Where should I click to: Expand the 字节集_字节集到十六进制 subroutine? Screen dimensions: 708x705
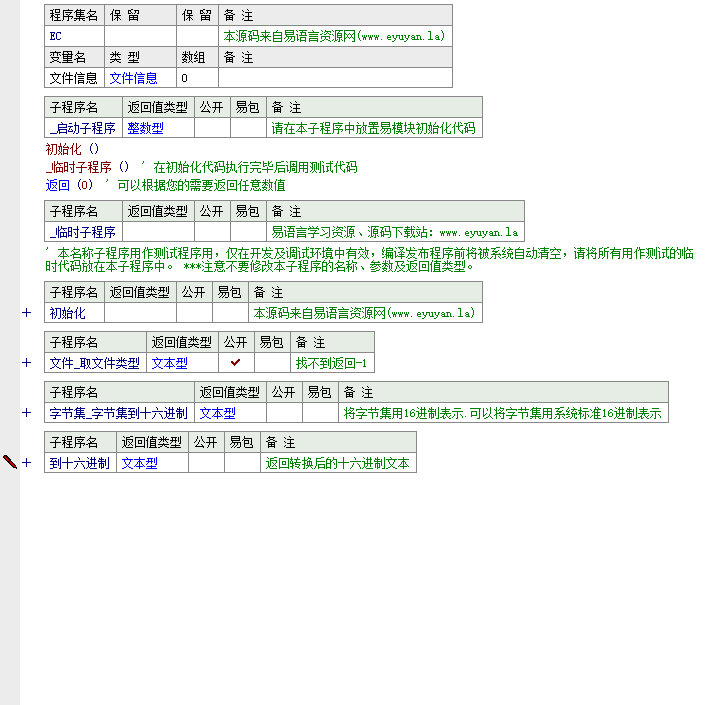(x=27, y=413)
